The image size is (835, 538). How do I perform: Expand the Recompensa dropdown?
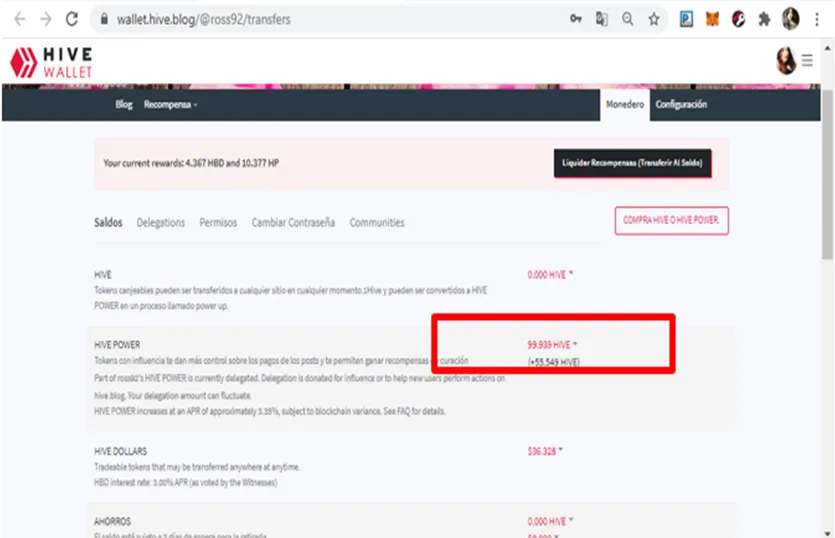click(x=170, y=104)
